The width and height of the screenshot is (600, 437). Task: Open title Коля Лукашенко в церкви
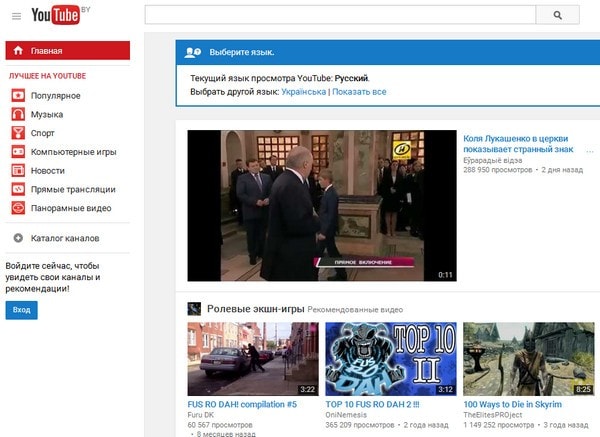click(518, 144)
